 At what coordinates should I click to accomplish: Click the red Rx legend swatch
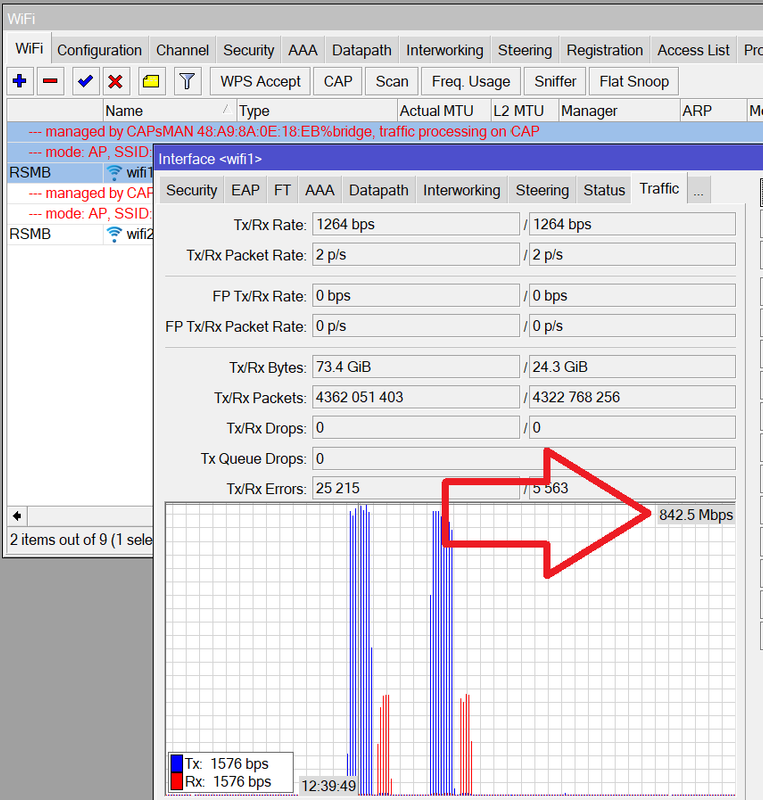pyautogui.click(x=177, y=782)
